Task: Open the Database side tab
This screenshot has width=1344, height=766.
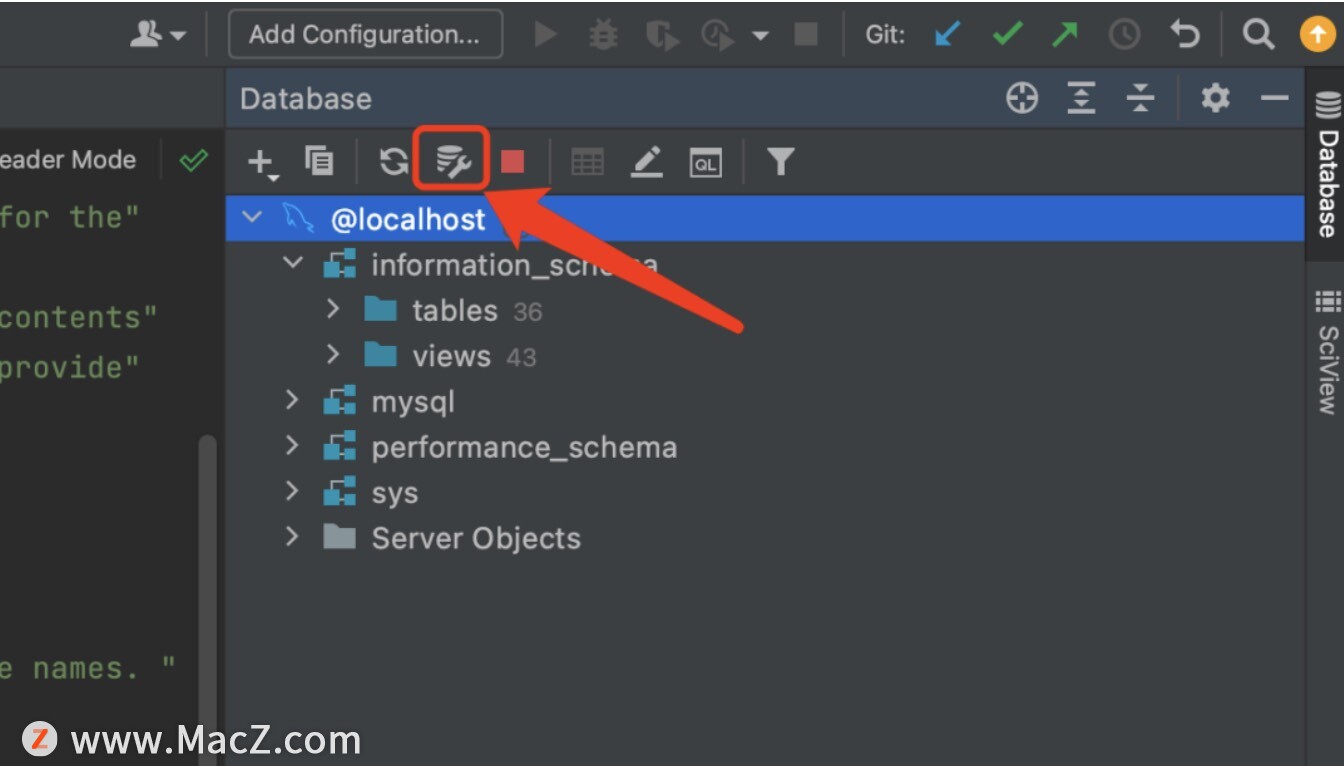Action: pyautogui.click(x=1326, y=165)
